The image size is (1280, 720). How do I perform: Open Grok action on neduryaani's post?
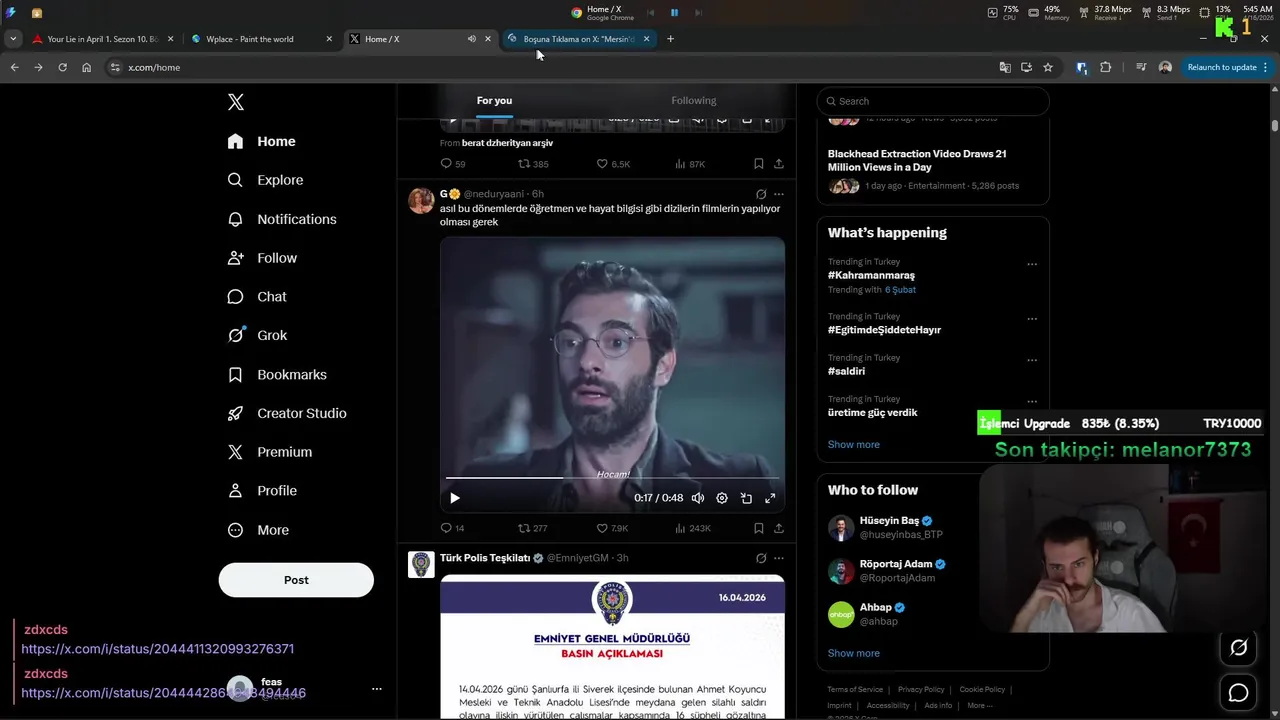coord(761,194)
